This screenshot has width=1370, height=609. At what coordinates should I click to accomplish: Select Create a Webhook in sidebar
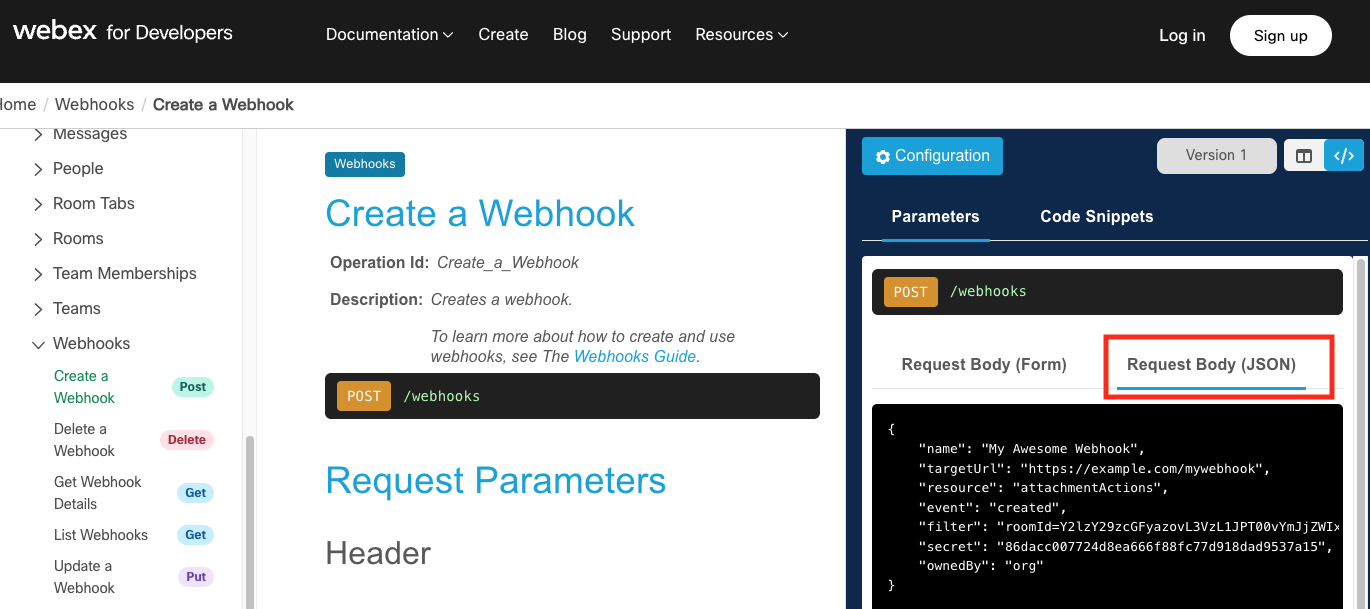pyautogui.click(x=84, y=387)
